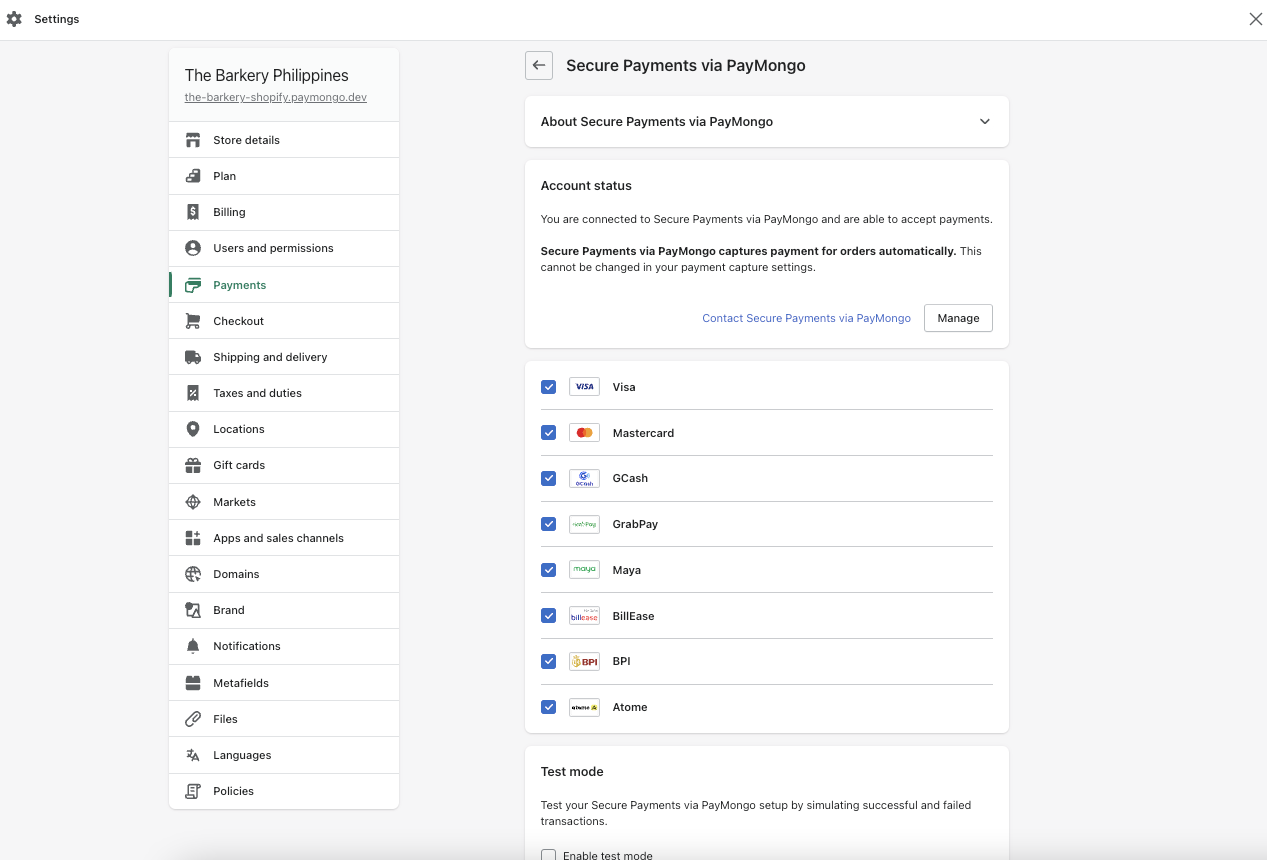Click the Shipping and delivery truck icon

point(193,357)
